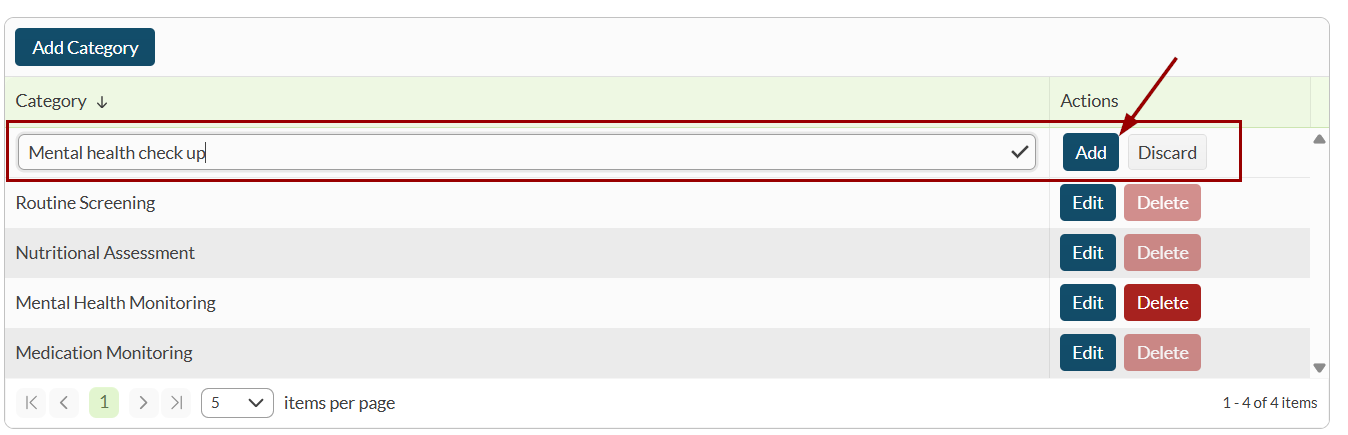The height and width of the screenshot is (435, 1348).
Task: Edit the Nutritional Assessment category
Action: pyautogui.click(x=1087, y=253)
